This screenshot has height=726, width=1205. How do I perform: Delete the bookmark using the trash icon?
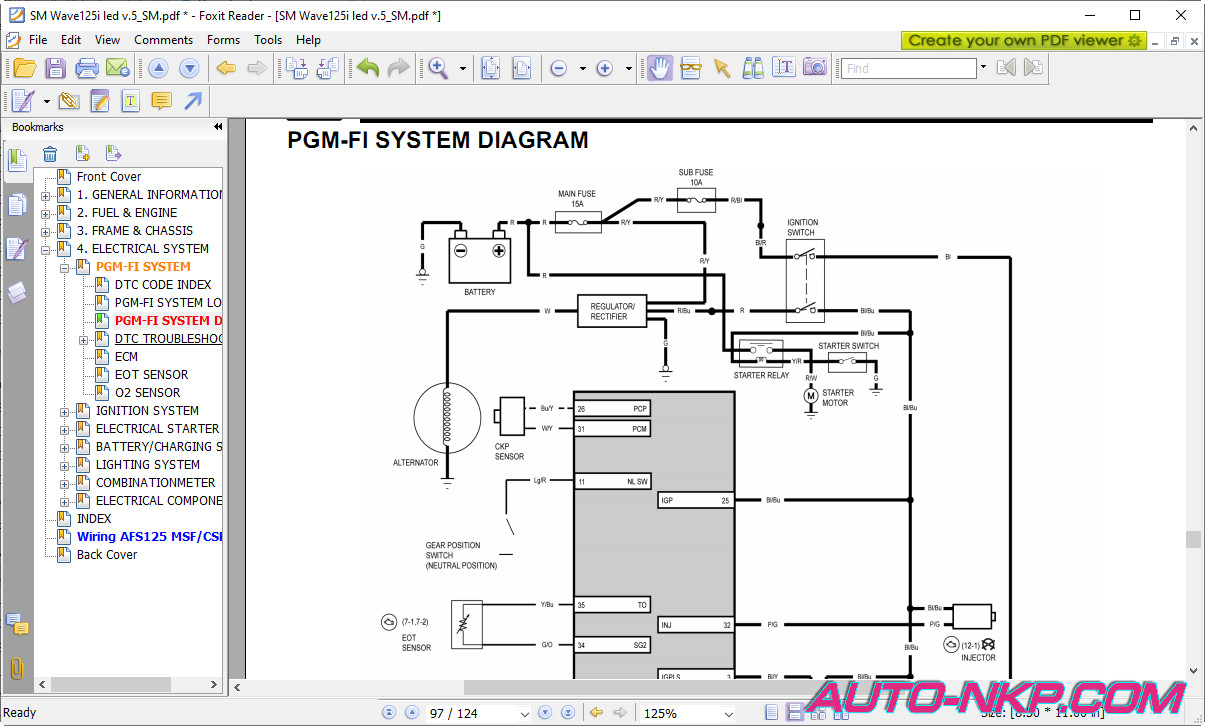pos(50,153)
